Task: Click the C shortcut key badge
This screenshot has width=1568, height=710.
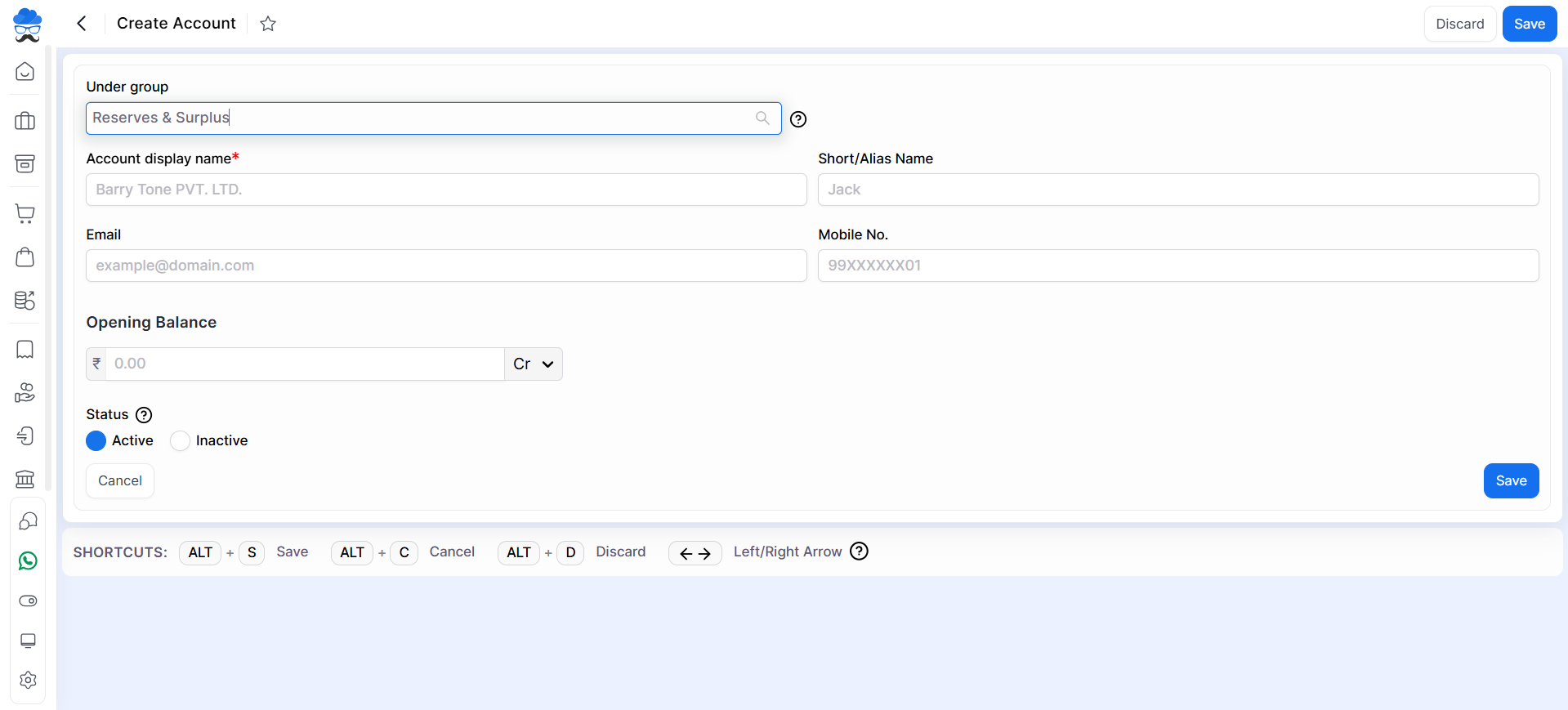Action: 404,552
